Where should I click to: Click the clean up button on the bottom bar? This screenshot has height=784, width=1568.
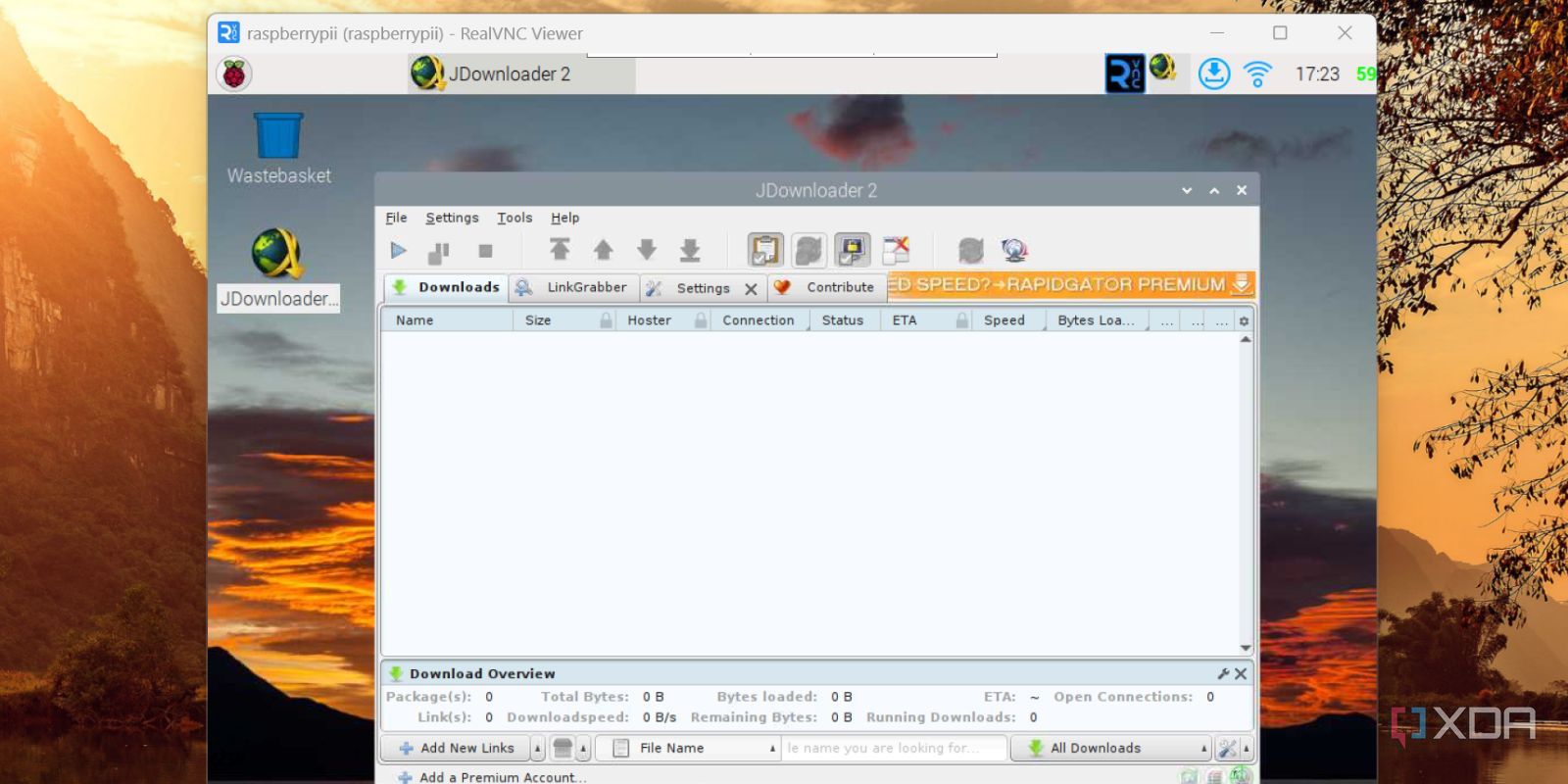(563, 748)
